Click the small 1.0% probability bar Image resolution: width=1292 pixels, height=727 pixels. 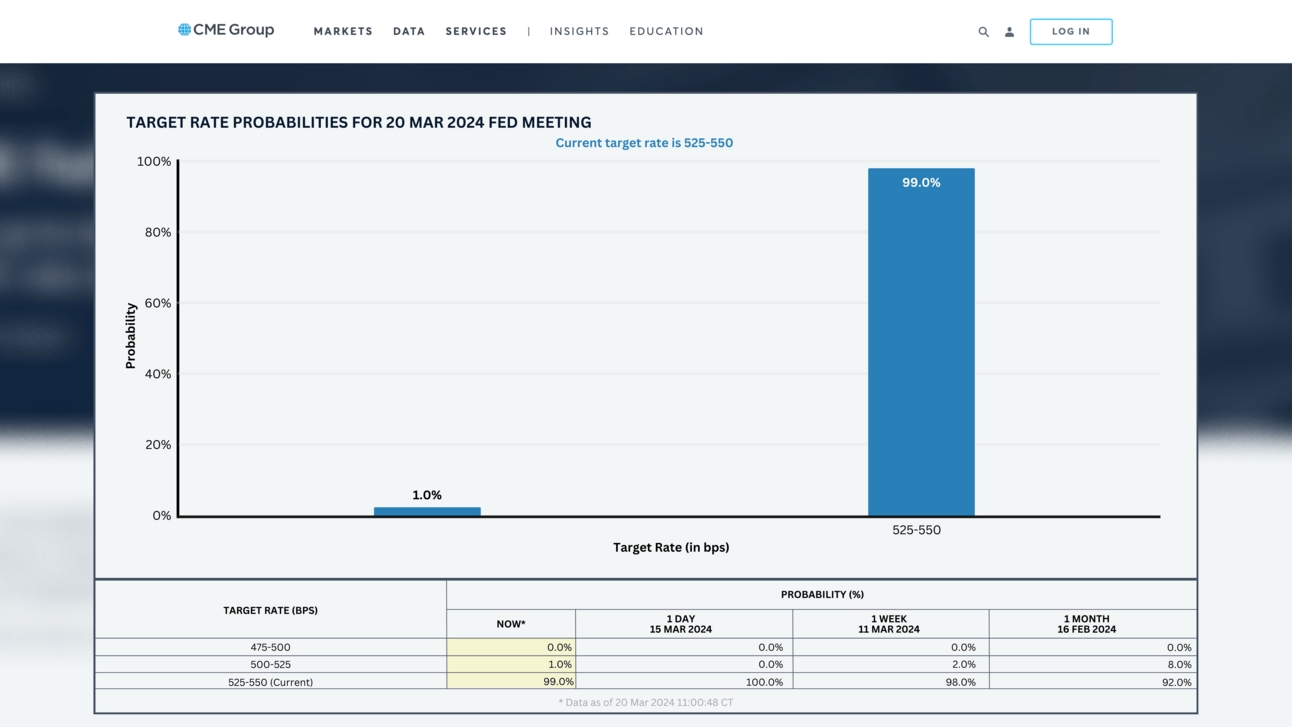tap(427, 512)
